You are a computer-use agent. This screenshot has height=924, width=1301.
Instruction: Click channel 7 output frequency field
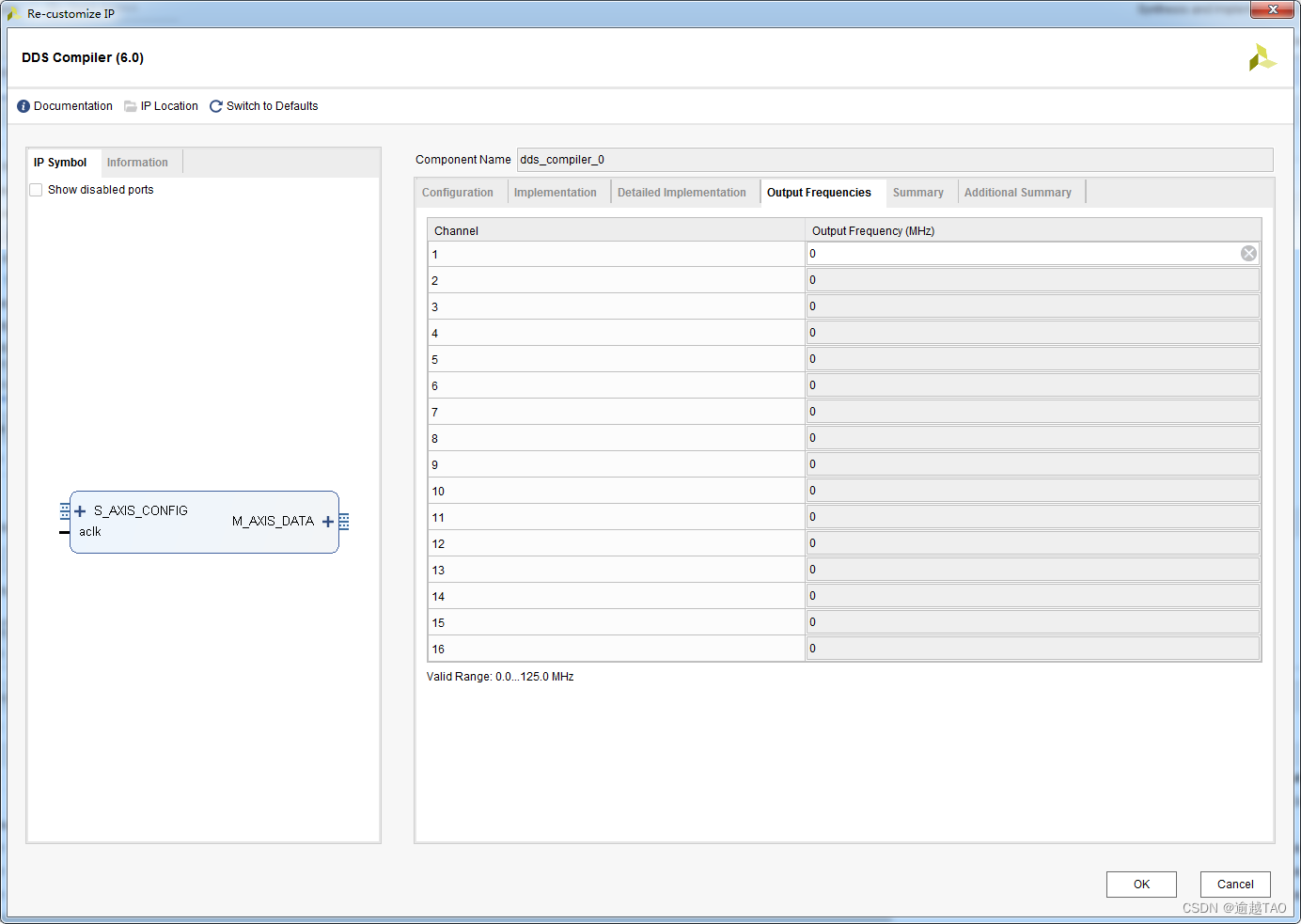click(1033, 412)
